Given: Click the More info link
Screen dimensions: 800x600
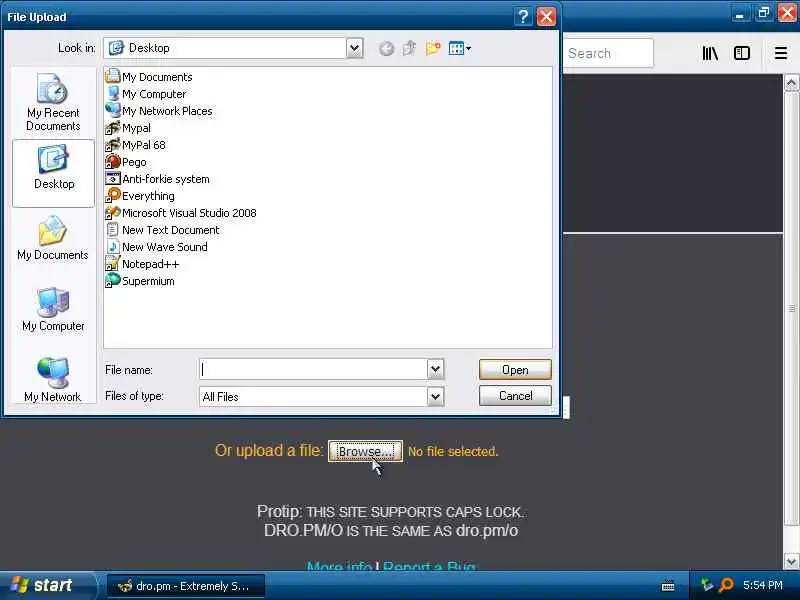Looking at the screenshot, I should tap(339, 566).
